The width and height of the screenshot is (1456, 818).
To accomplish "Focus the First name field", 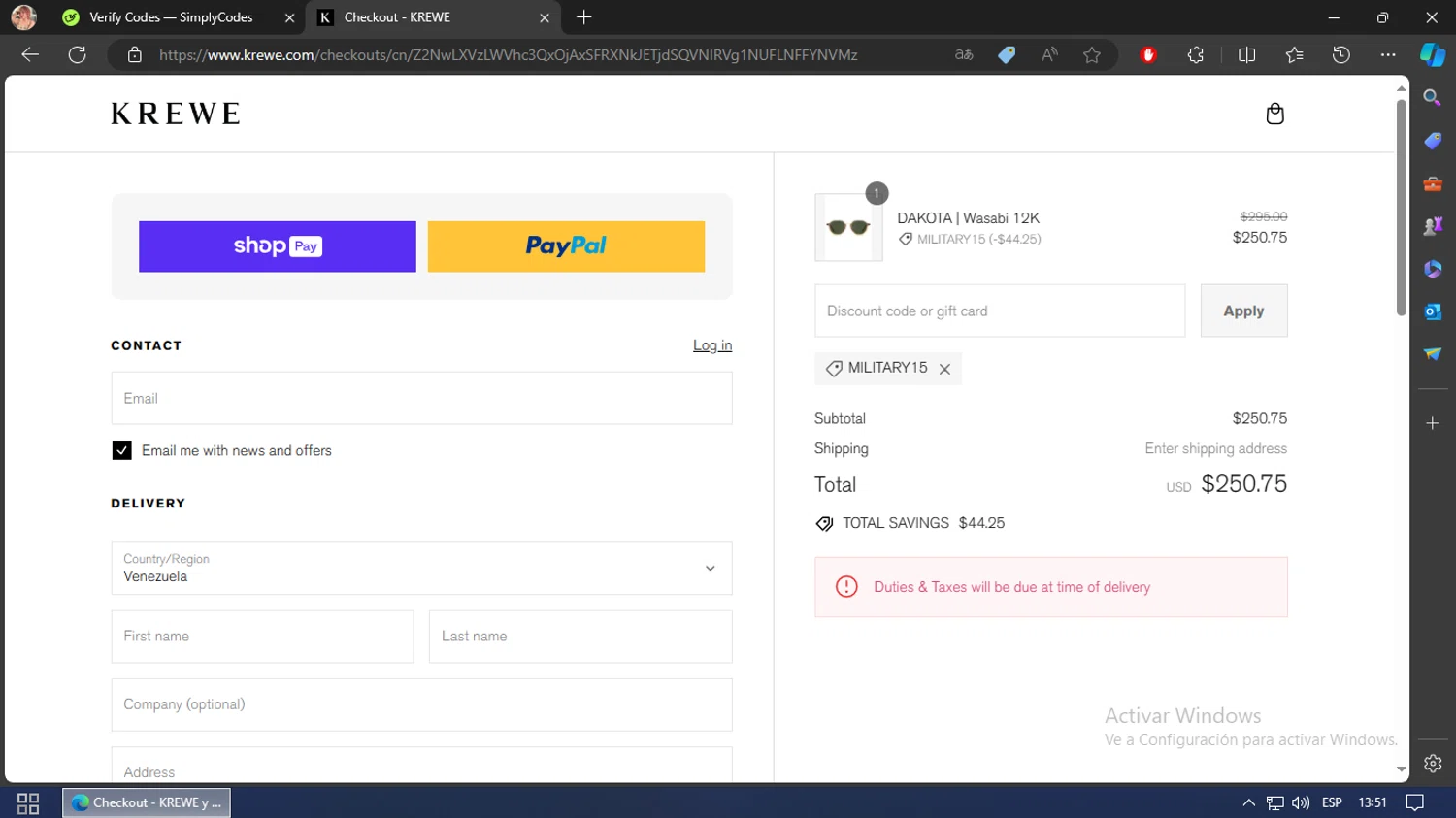I will click(262, 637).
